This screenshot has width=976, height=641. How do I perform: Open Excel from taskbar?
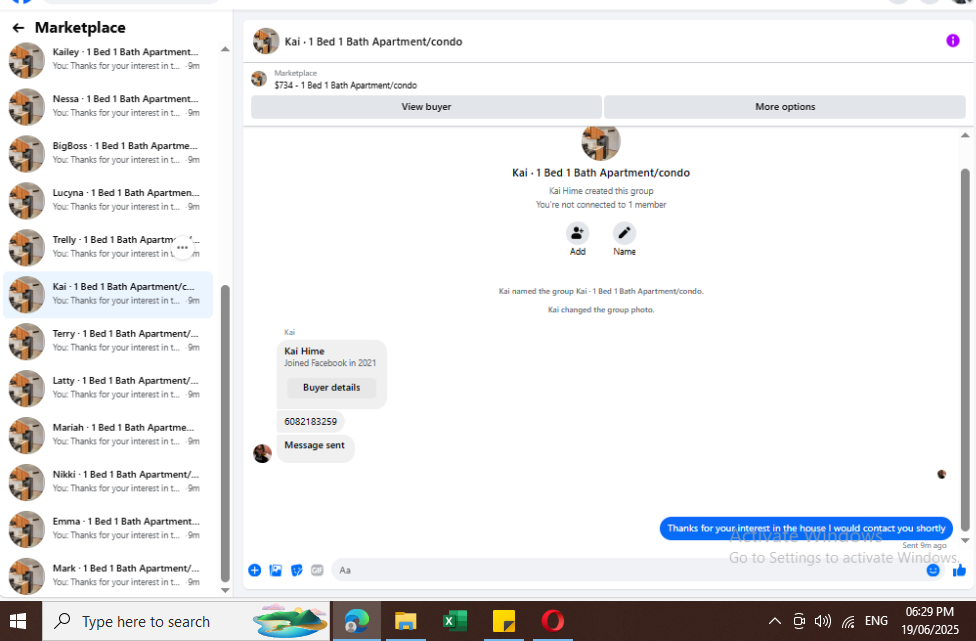click(455, 621)
